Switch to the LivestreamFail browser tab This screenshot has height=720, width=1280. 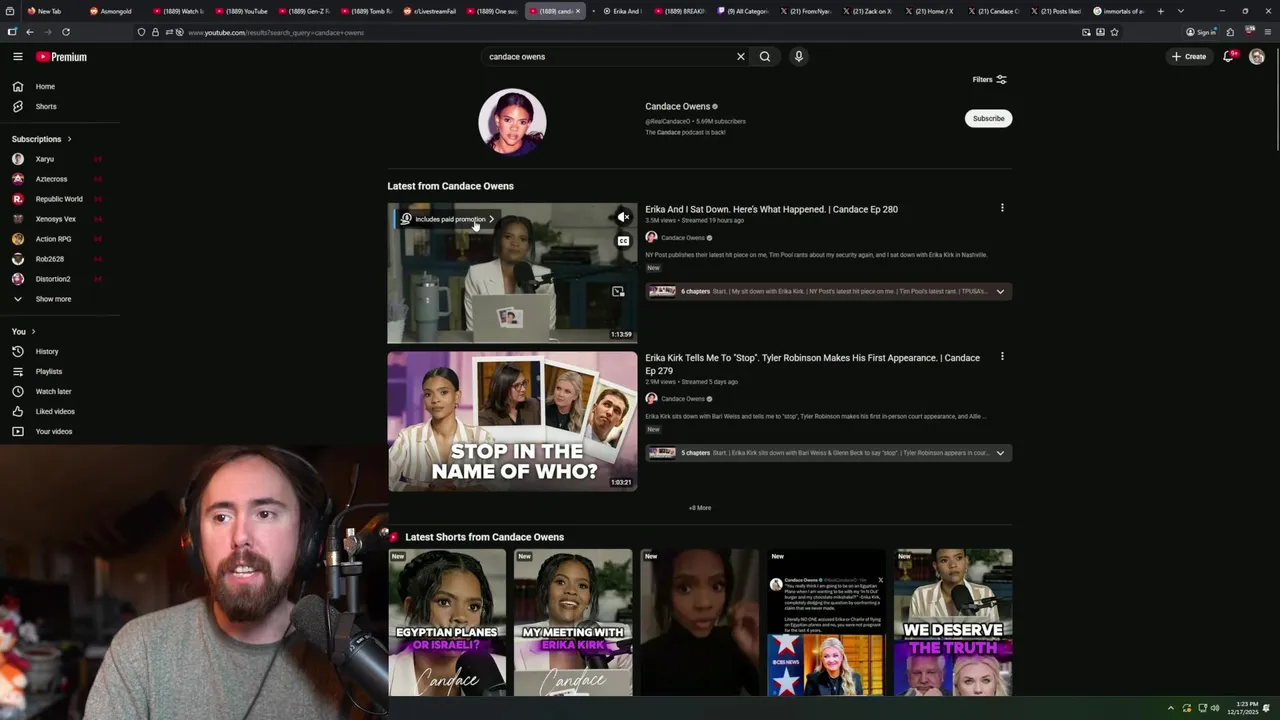point(430,11)
